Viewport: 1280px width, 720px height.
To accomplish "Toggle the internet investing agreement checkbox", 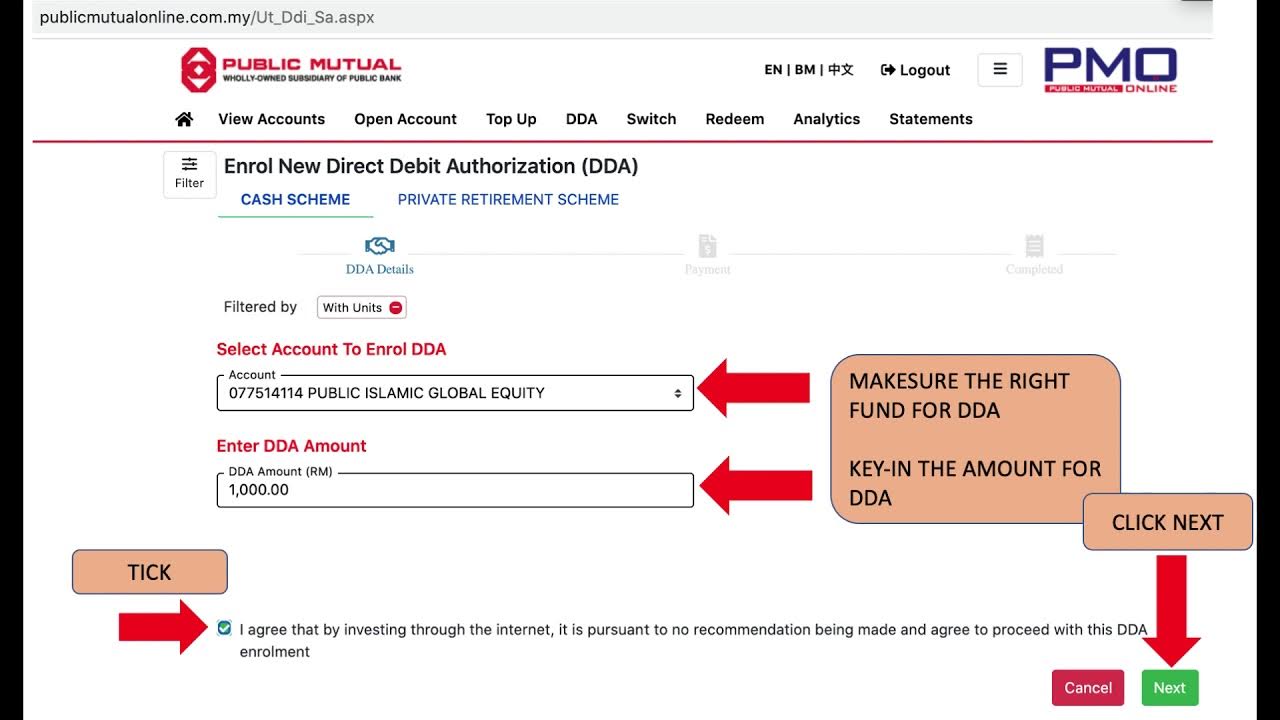I will point(224,628).
